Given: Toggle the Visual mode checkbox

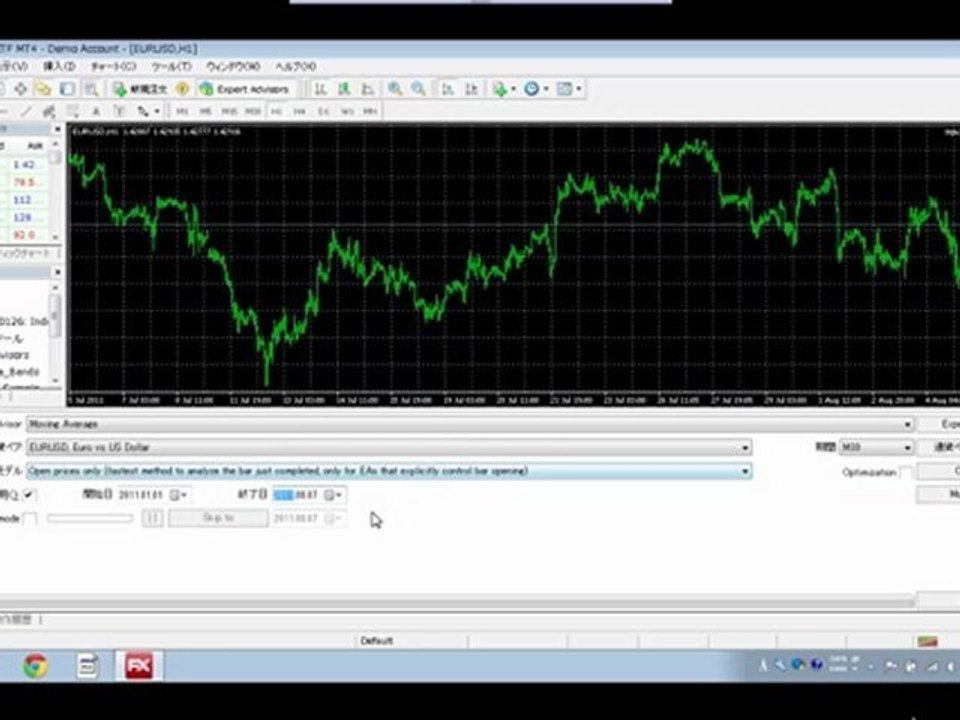Looking at the screenshot, I should point(29,519).
